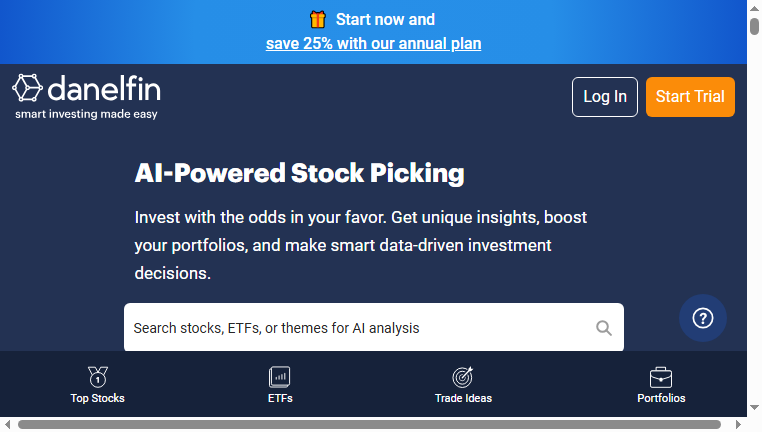Screen dimensions: 762x432
Task: Click the horizontal scrollbar thumb
Action: click(369, 425)
